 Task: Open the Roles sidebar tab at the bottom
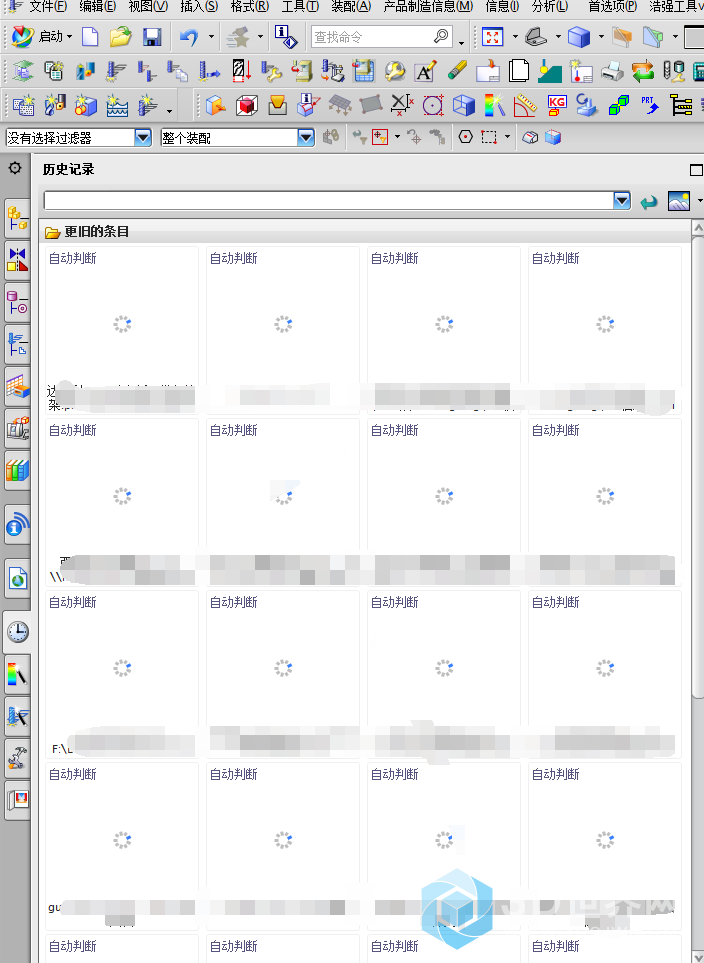[17, 800]
